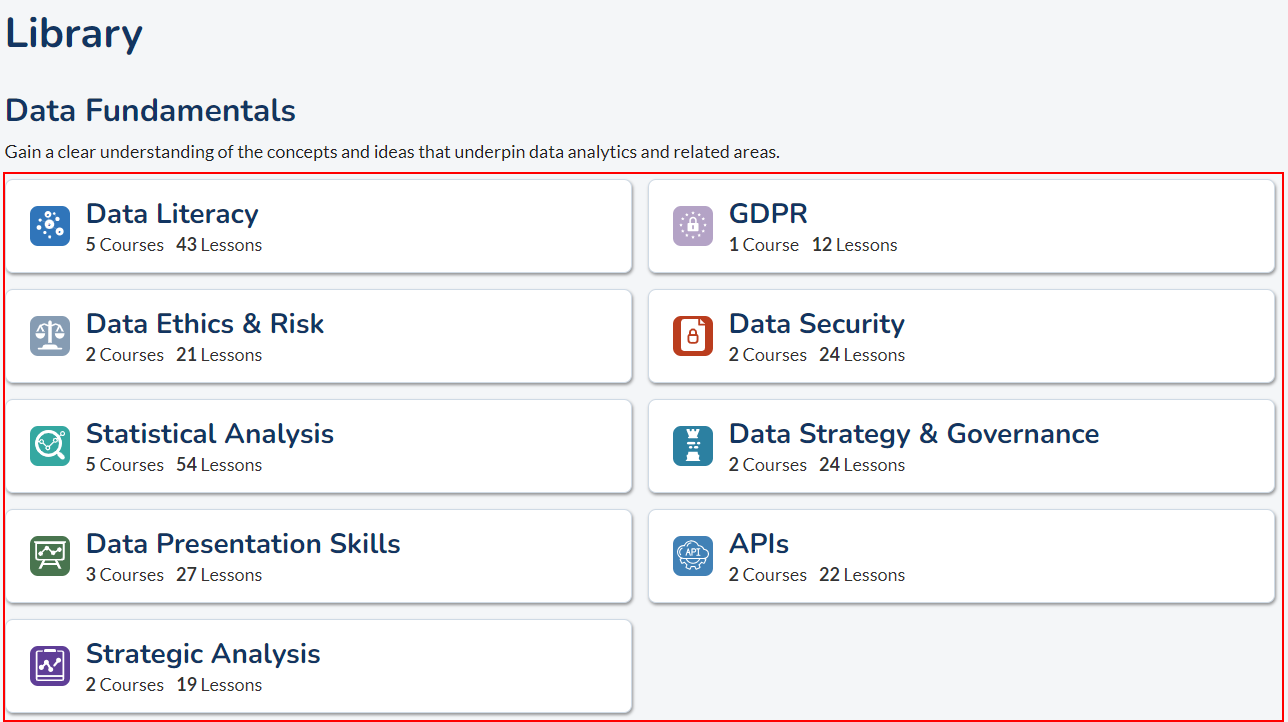1288x722 pixels.
Task: Select the Data Ethics & Risk title
Action: click(205, 324)
